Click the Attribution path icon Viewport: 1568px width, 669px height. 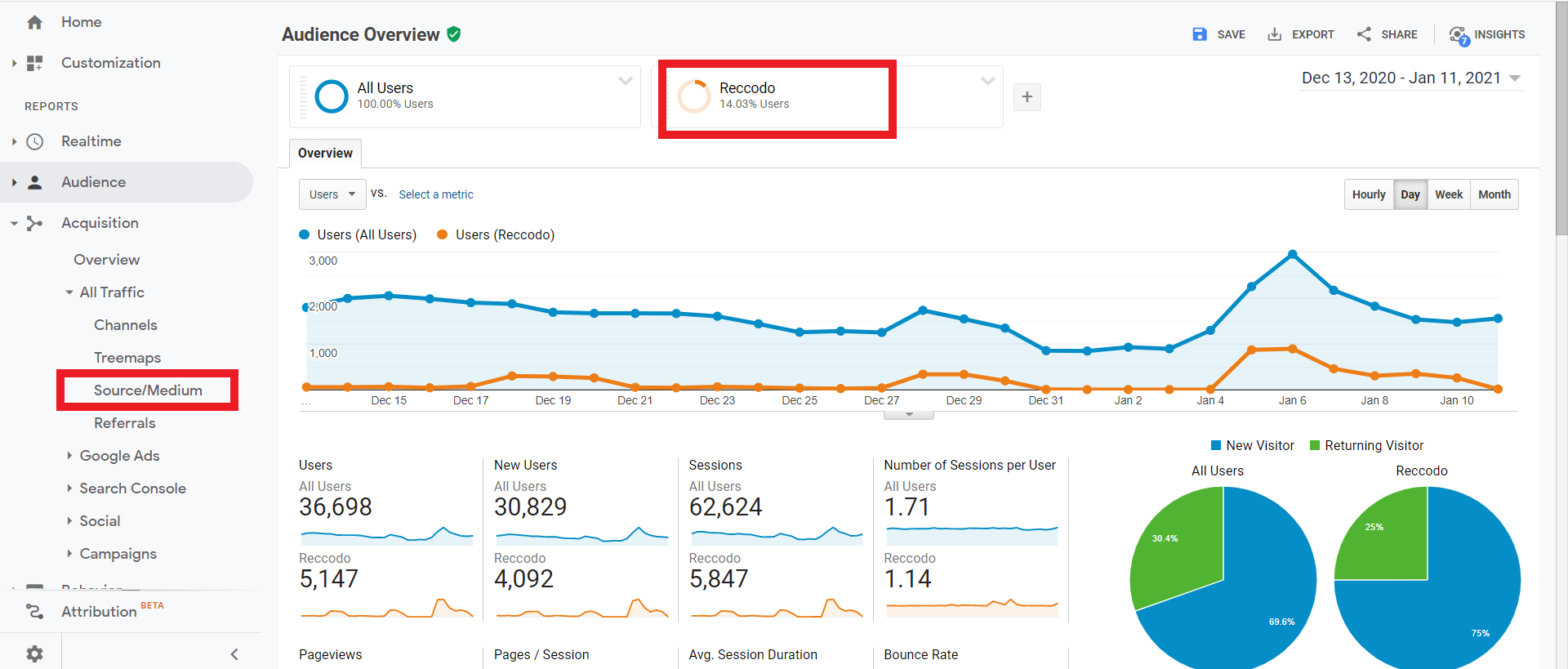34,611
